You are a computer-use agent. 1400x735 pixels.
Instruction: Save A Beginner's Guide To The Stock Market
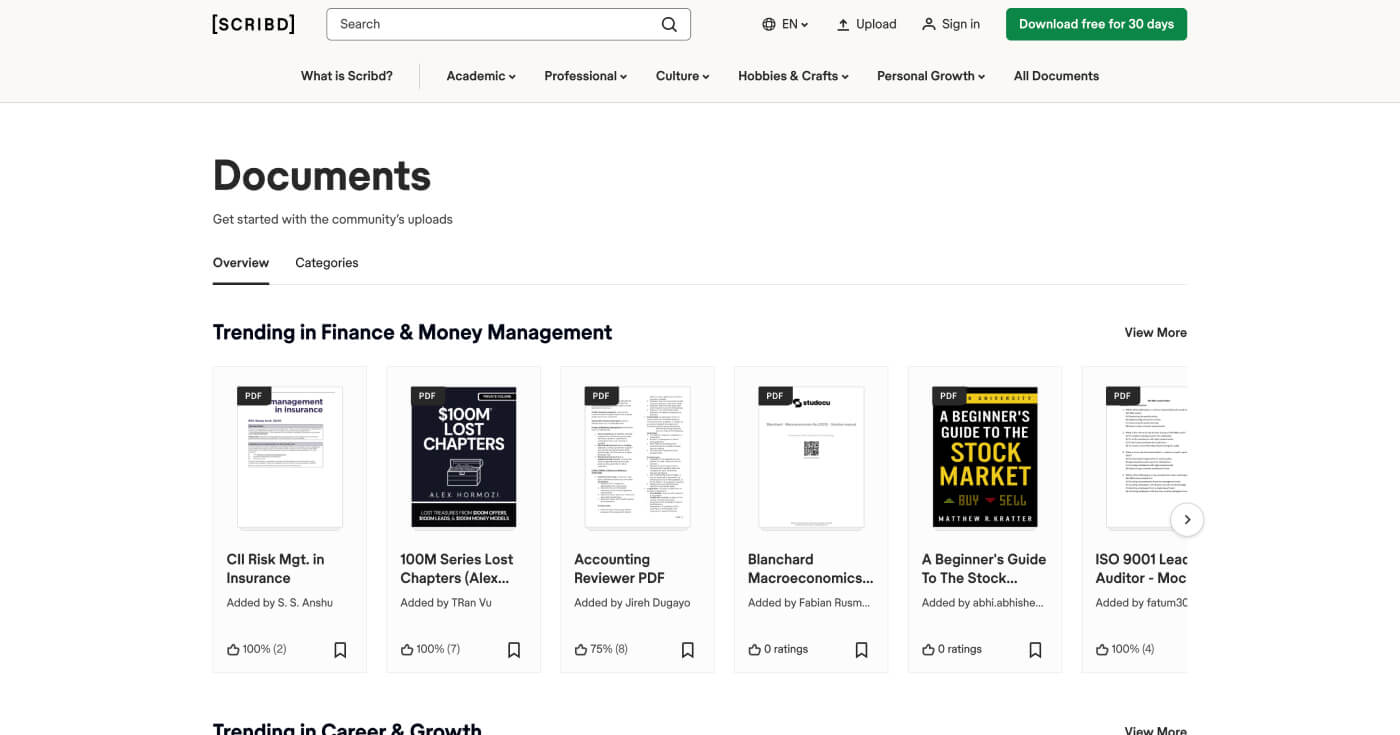pyautogui.click(x=1035, y=649)
